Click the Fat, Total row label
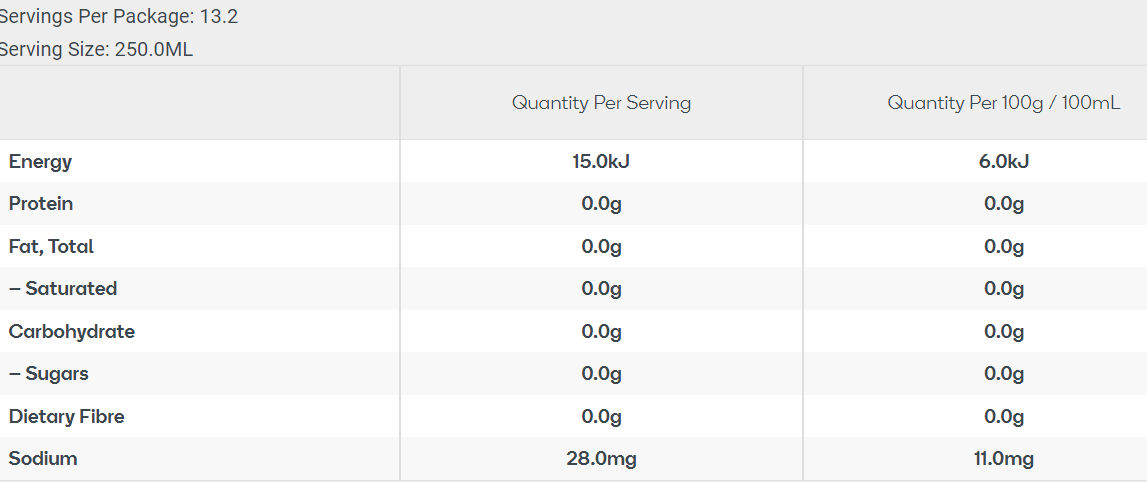 (x=51, y=246)
